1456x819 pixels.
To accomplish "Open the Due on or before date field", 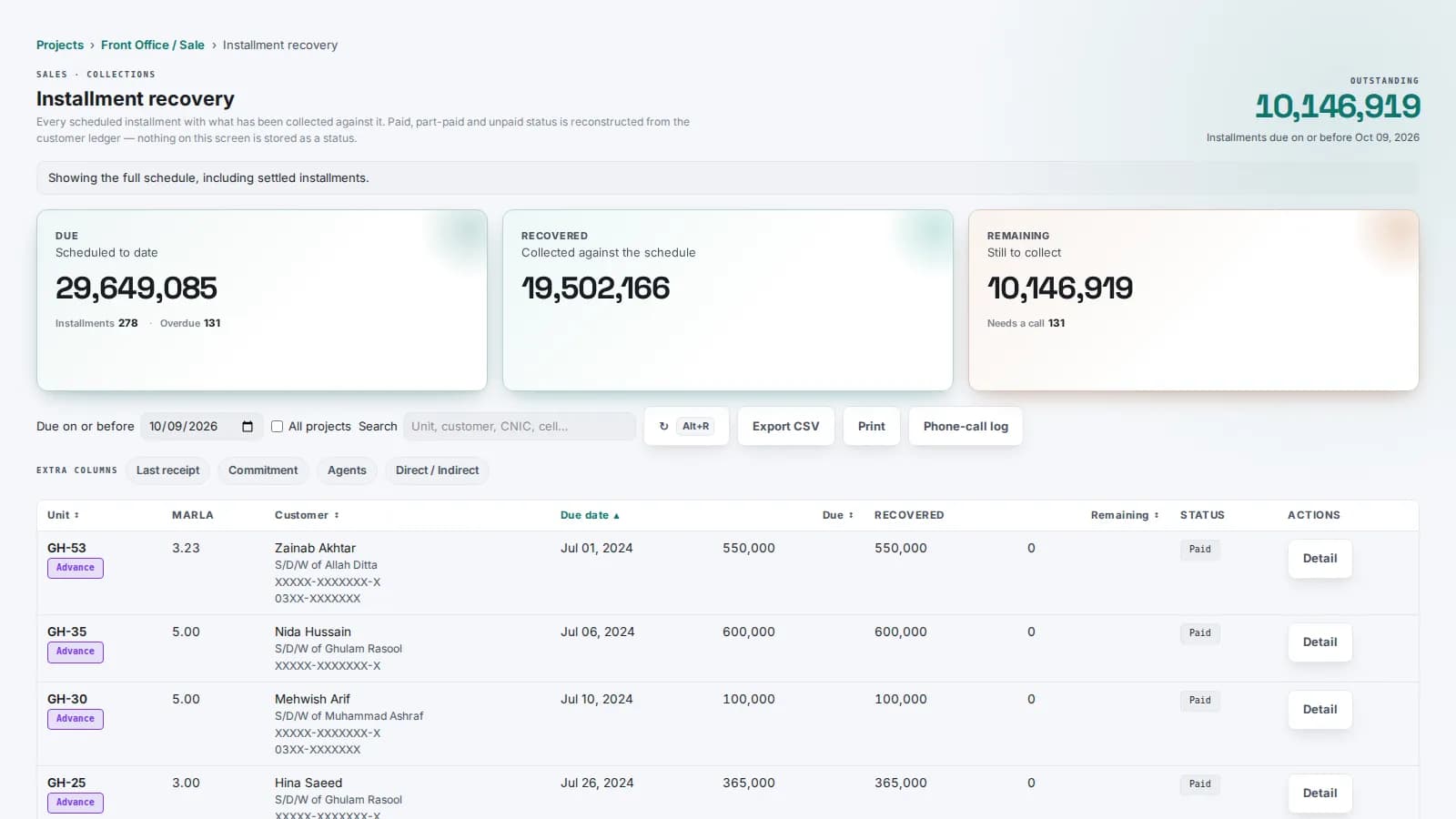I will tap(201, 426).
